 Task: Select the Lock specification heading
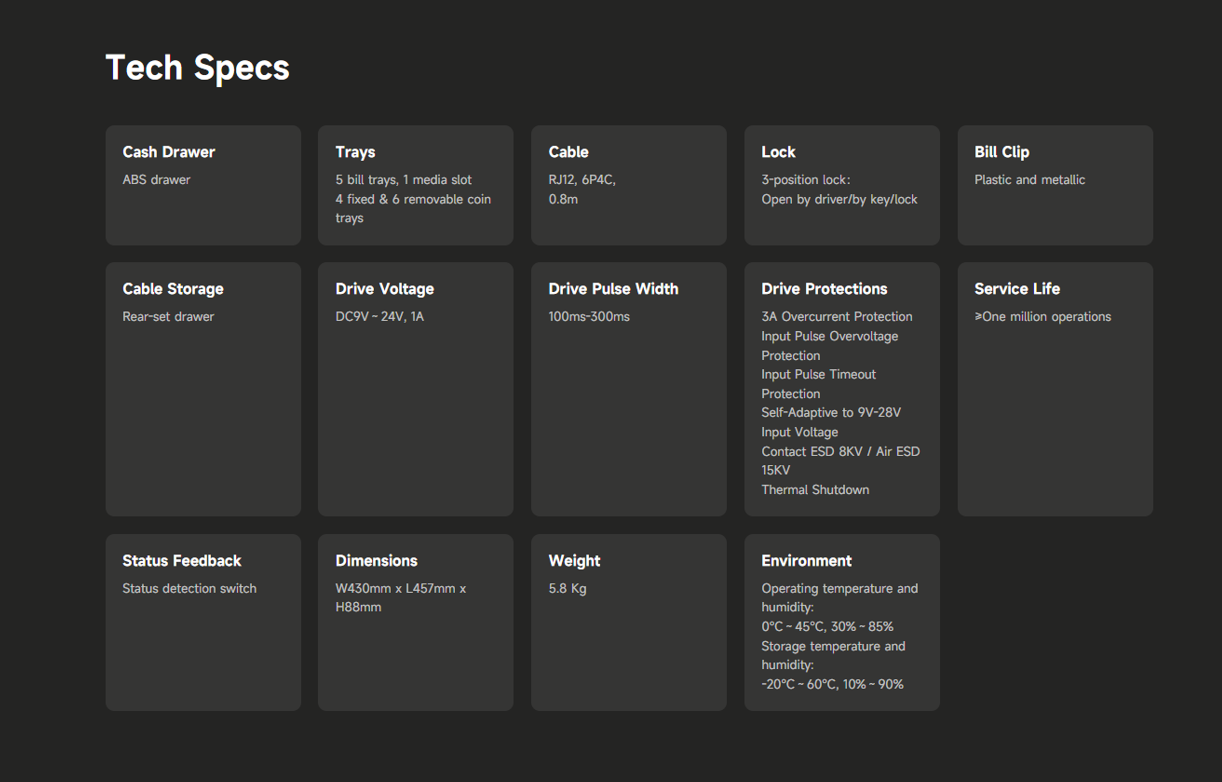pos(778,152)
